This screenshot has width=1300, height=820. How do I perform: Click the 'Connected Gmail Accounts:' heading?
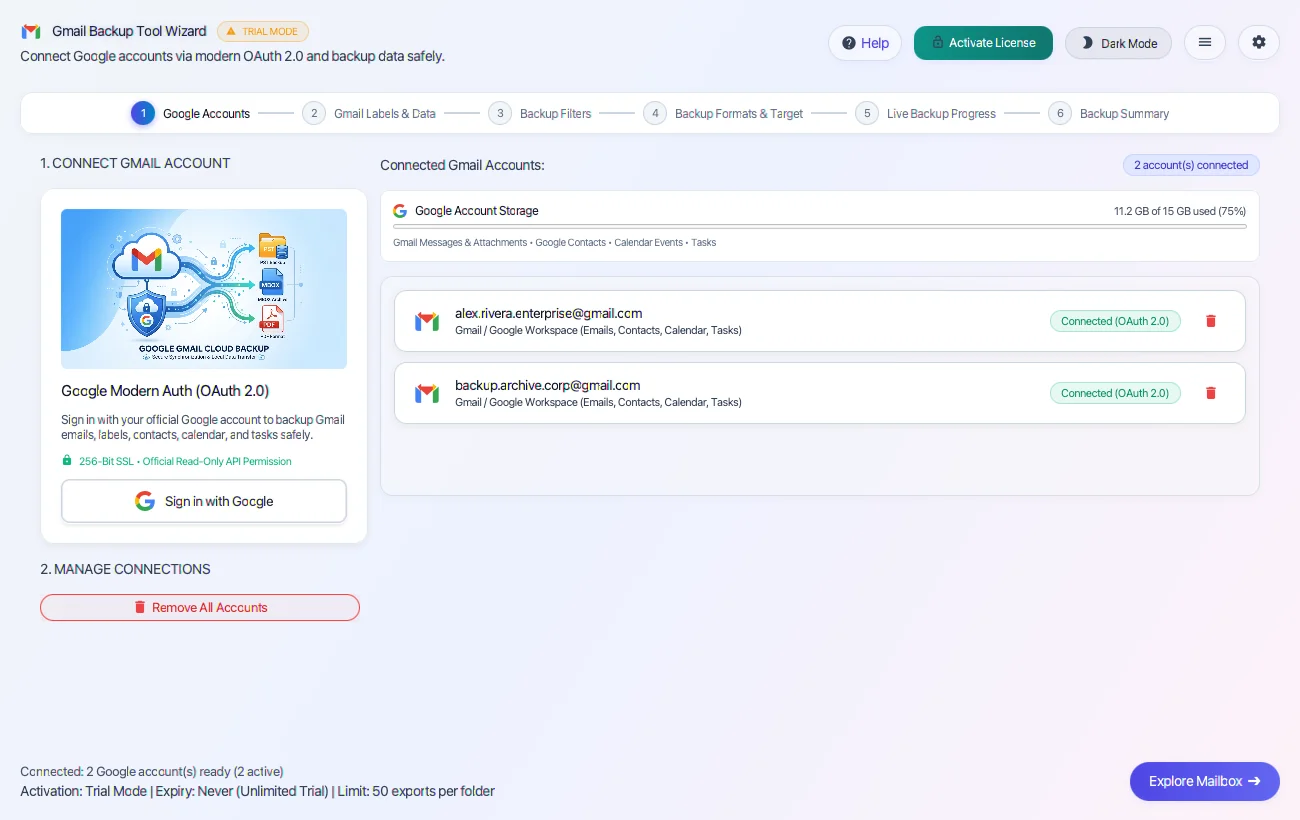pos(462,165)
